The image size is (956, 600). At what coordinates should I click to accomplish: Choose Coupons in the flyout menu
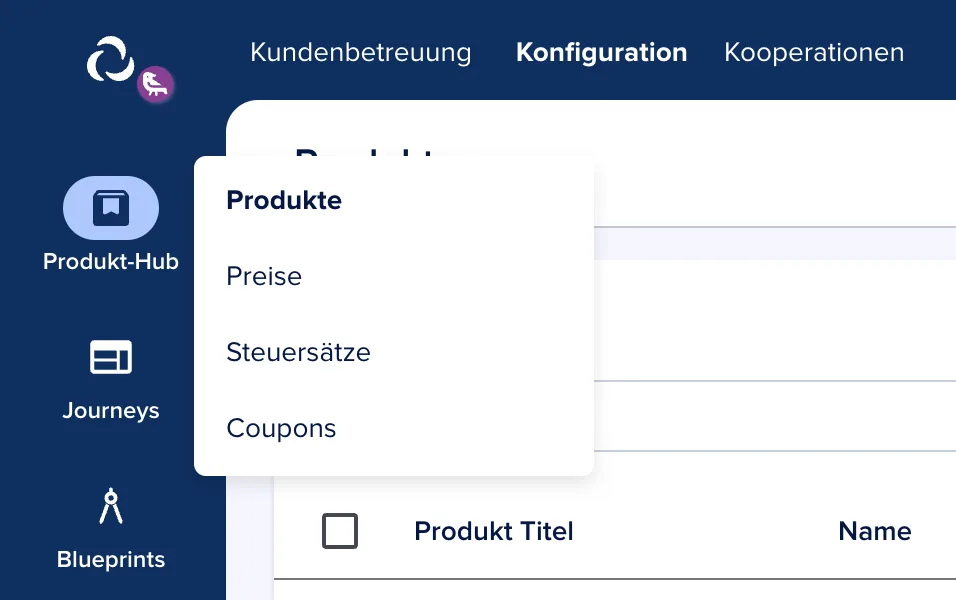click(x=281, y=428)
